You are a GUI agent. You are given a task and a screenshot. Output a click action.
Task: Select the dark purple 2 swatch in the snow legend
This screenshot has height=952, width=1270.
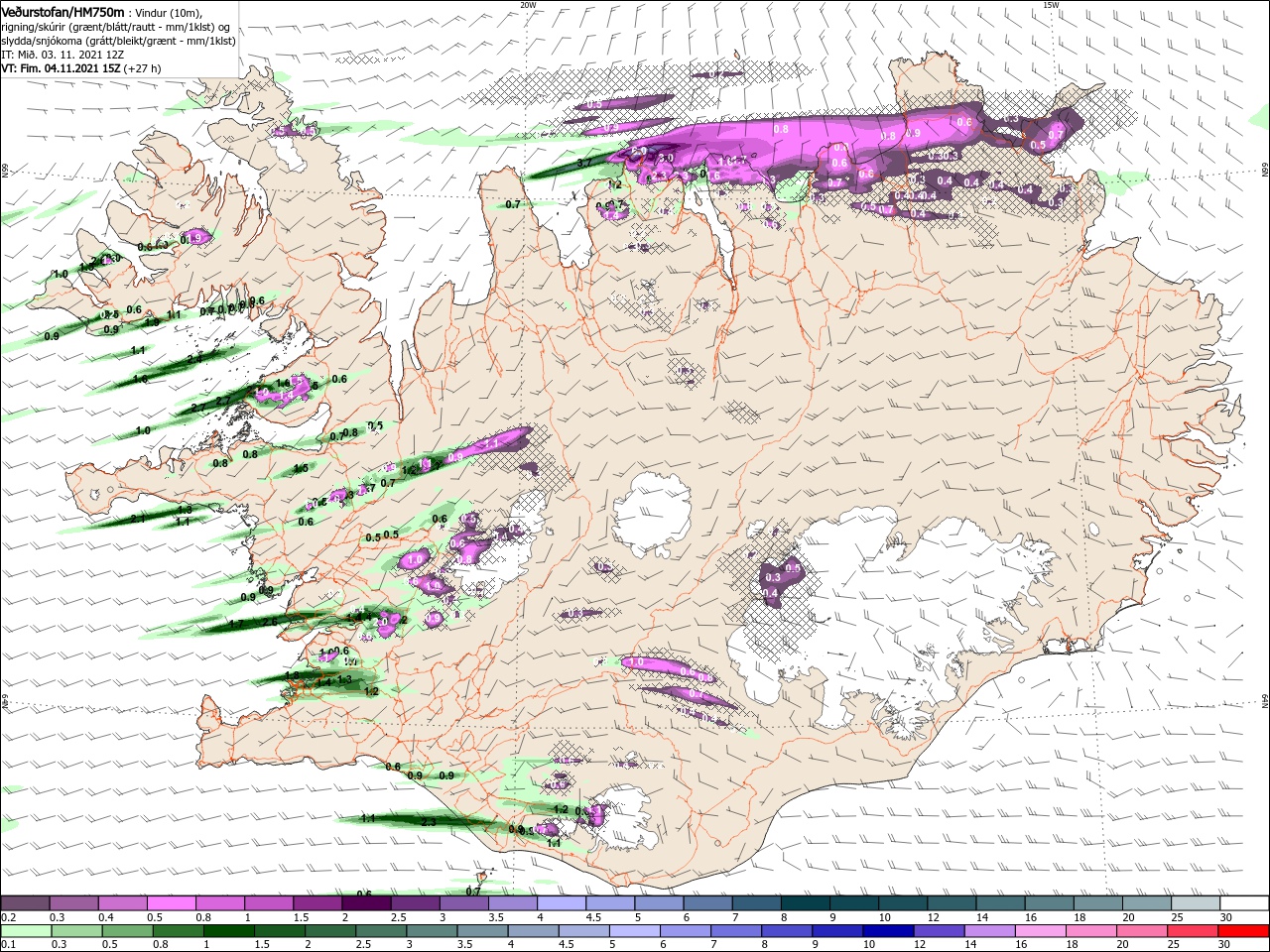367,903
